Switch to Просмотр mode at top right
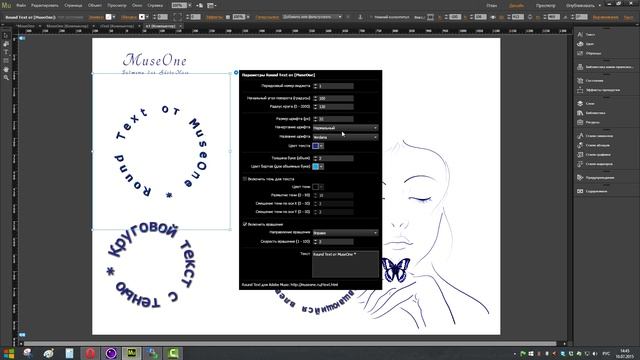 [x=545, y=6]
